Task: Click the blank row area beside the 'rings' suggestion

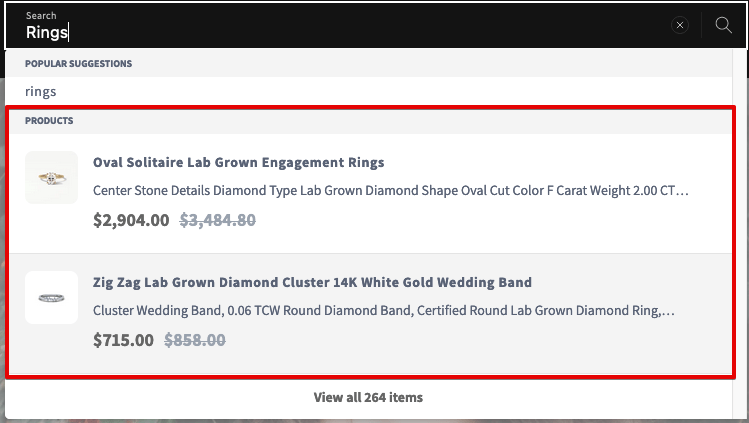Action: [x=392, y=91]
